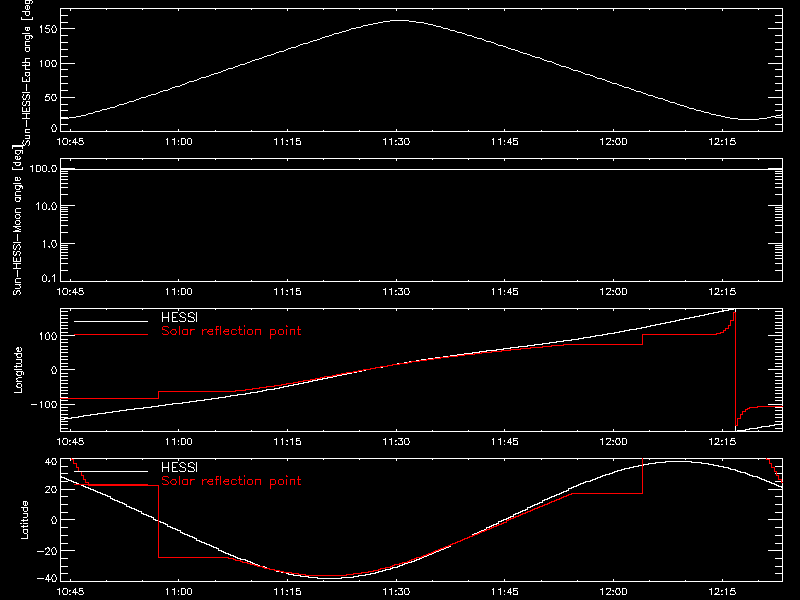The width and height of the screenshot is (800, 600).
Task: Click -40 tick on Latitude plot
Action: [x=47, y=579]
